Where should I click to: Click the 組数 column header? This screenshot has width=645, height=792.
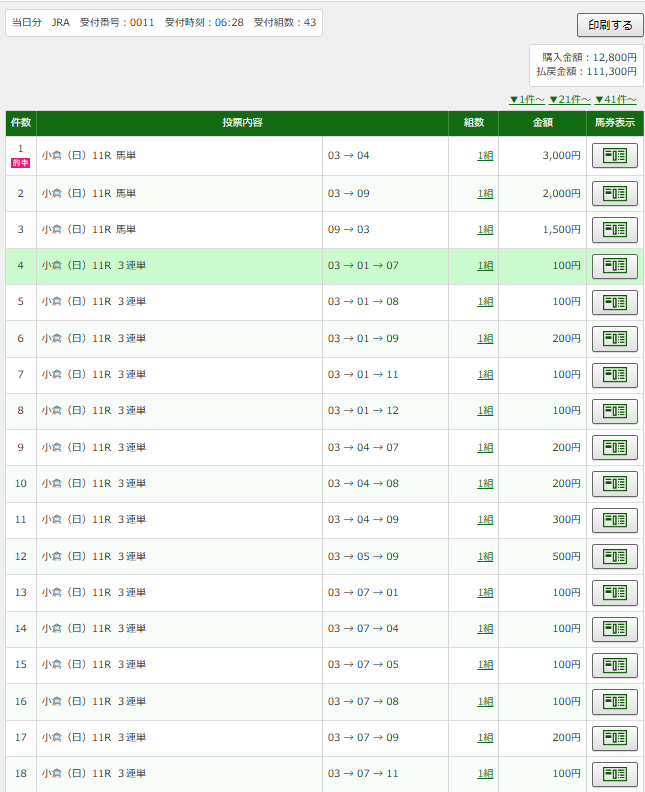pyautogui.click(x=474, y=123)
